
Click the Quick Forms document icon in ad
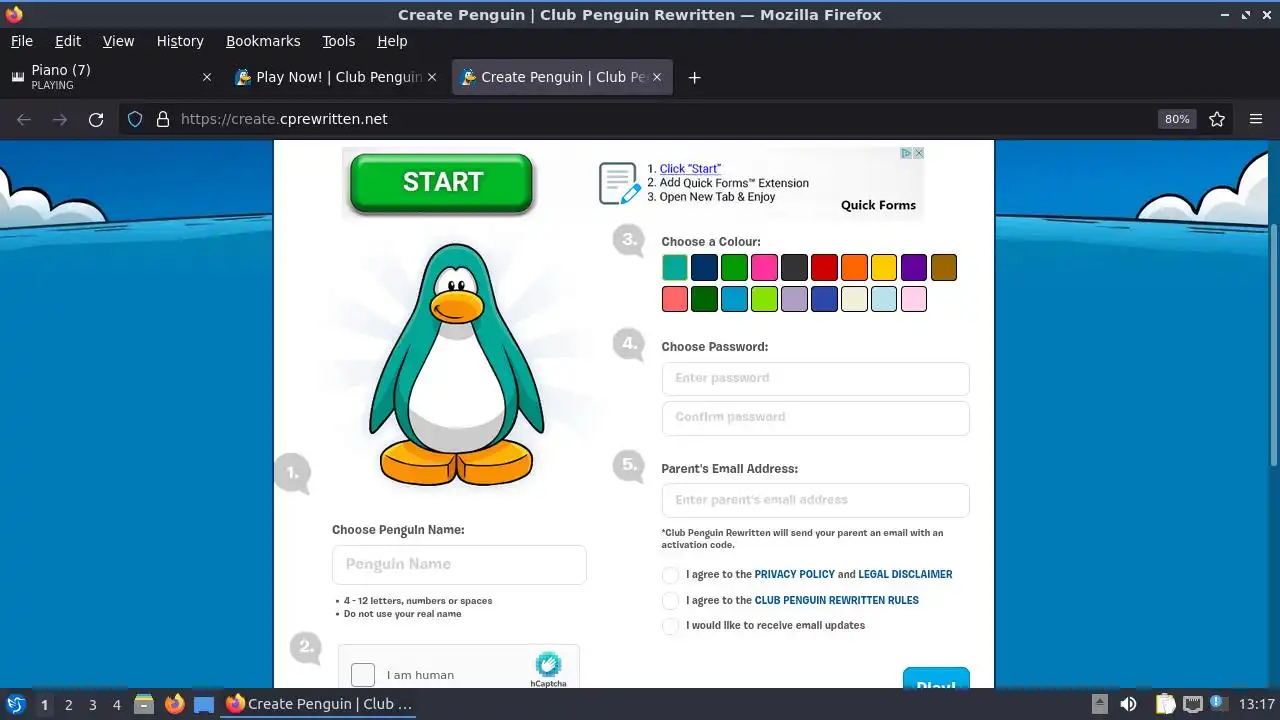tap(619, 184)
